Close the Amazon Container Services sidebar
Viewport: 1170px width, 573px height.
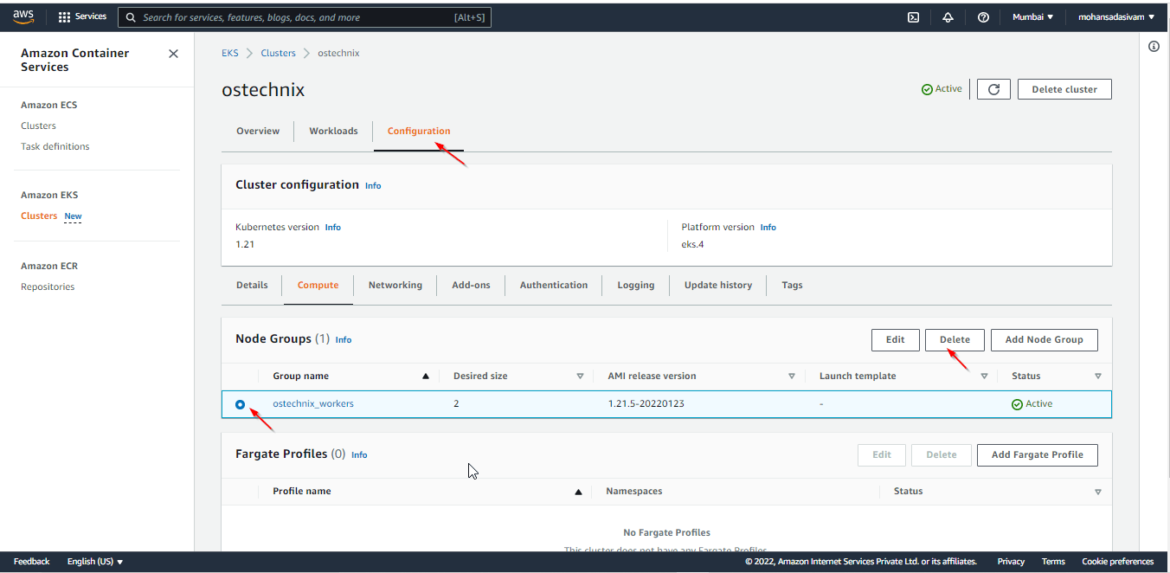(x=173, y=54)
